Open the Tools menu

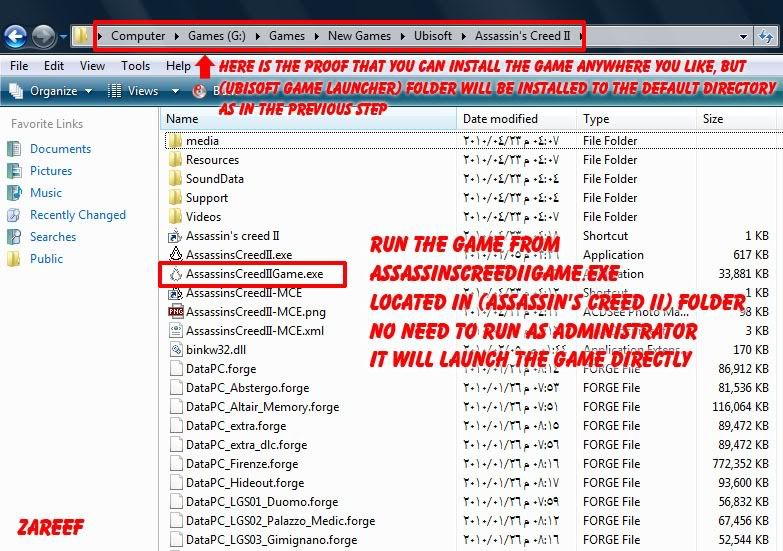tap(135, 66)
